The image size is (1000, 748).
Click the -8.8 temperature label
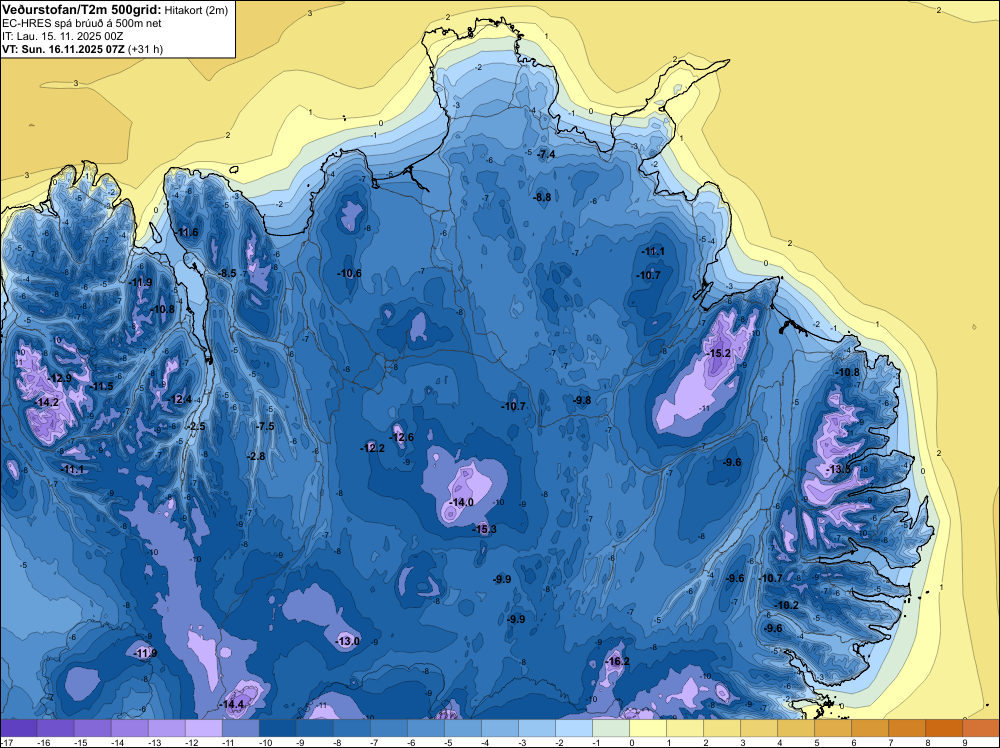pyautogui.click(x=542, y=198)
